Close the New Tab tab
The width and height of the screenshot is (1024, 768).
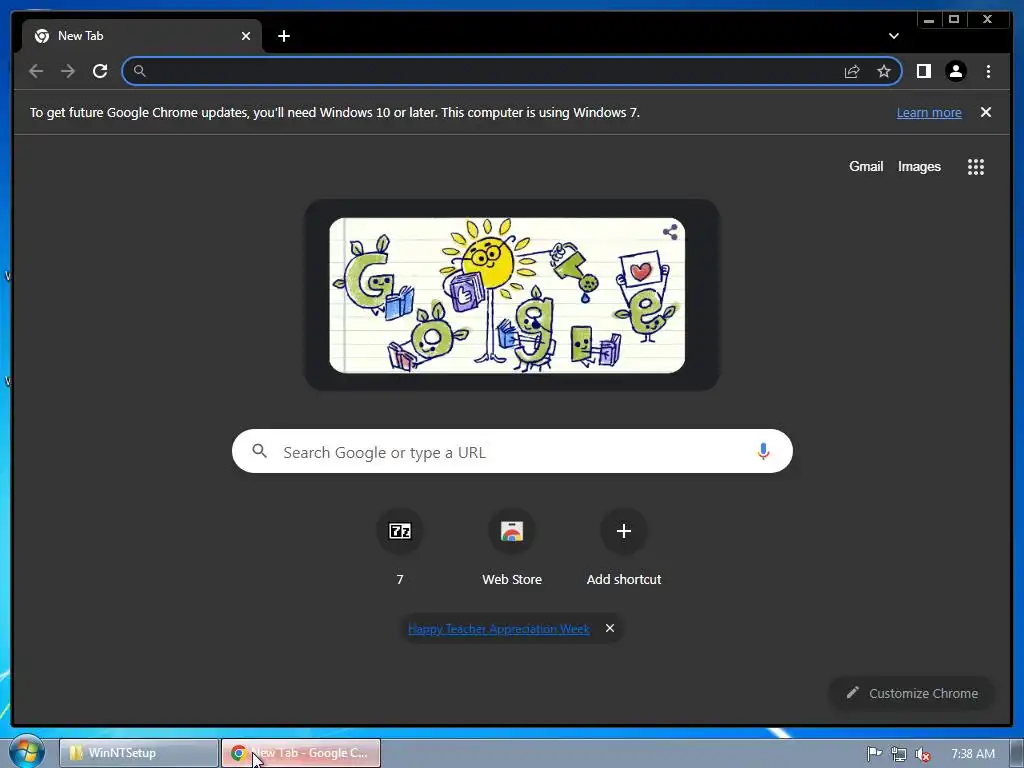point(246,36)
